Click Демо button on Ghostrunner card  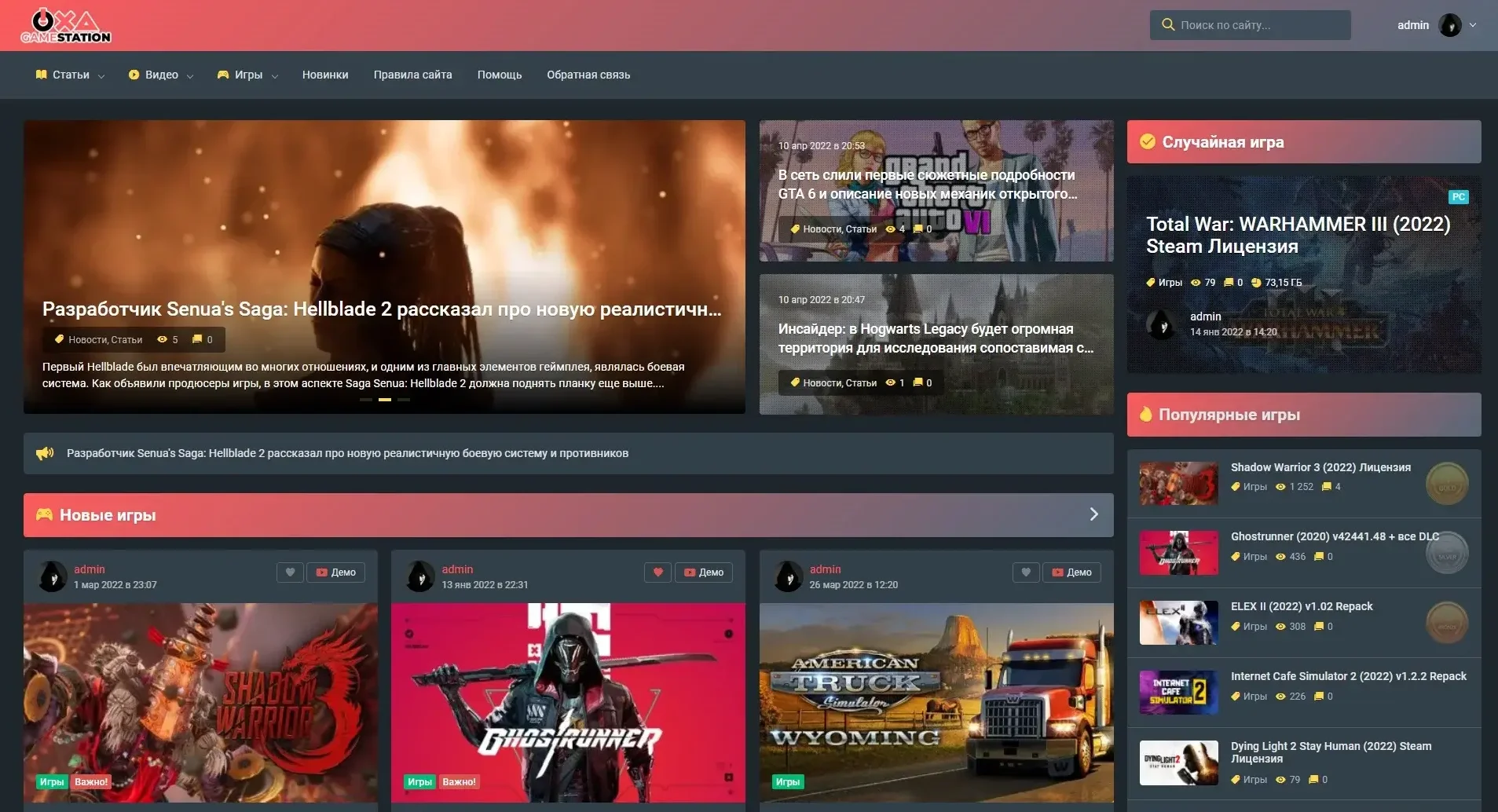pyautogui.click(x=703, y=572)
